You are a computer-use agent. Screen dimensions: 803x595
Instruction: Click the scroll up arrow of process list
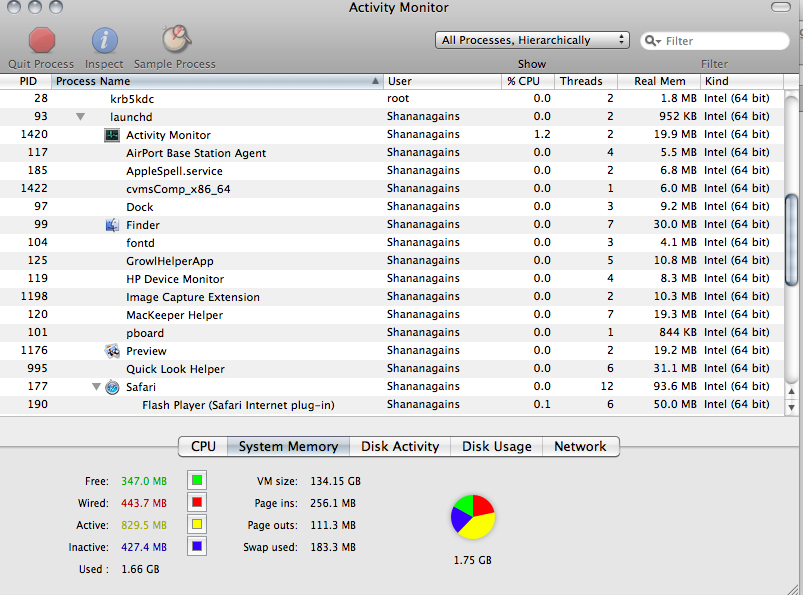coord(791,391)
